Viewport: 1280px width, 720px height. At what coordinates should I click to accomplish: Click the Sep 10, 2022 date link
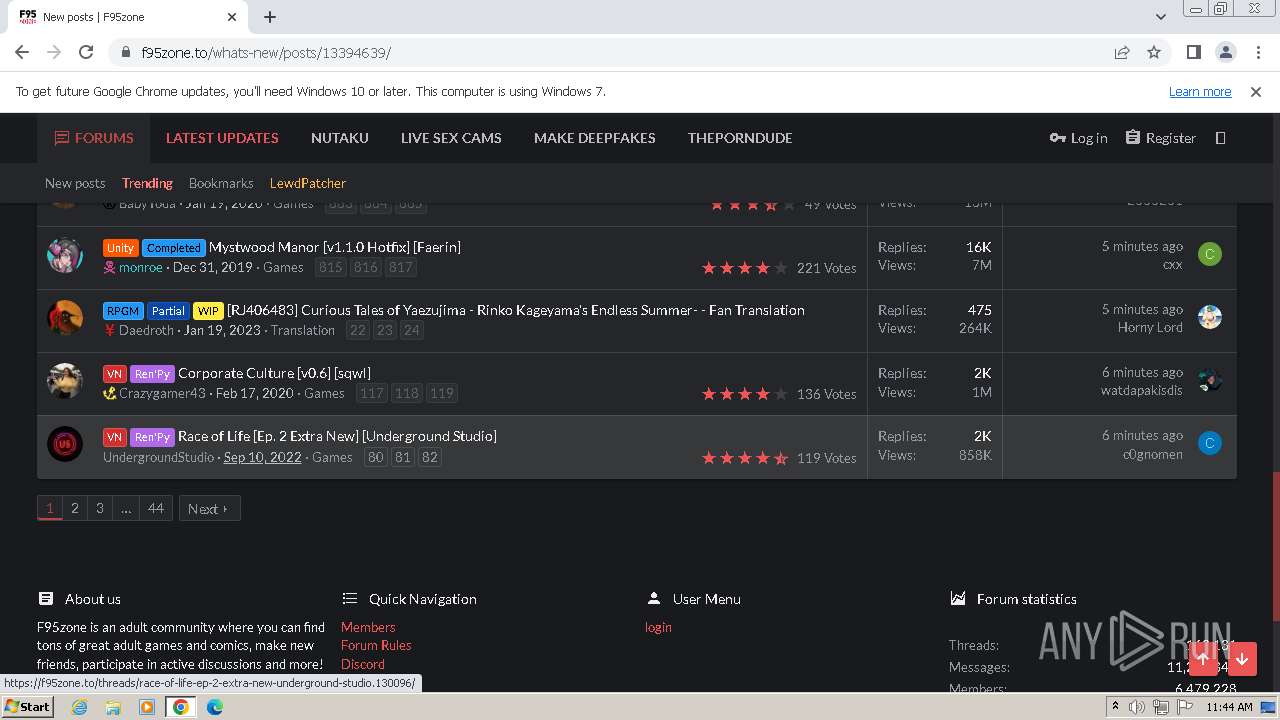tap(263, 457)
